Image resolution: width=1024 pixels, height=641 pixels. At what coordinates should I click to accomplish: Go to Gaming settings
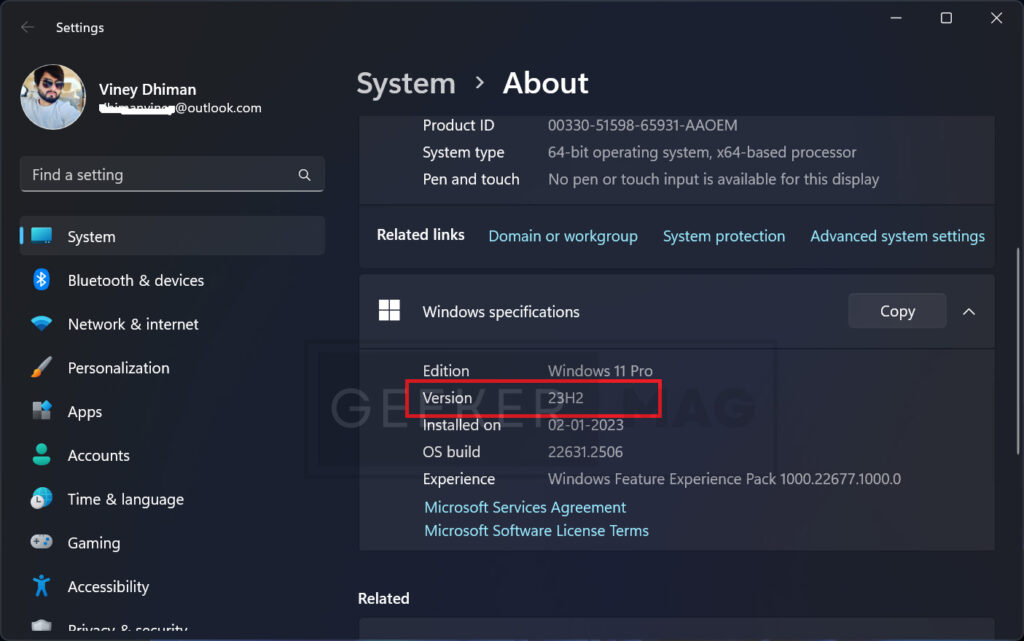pos(172,542)
